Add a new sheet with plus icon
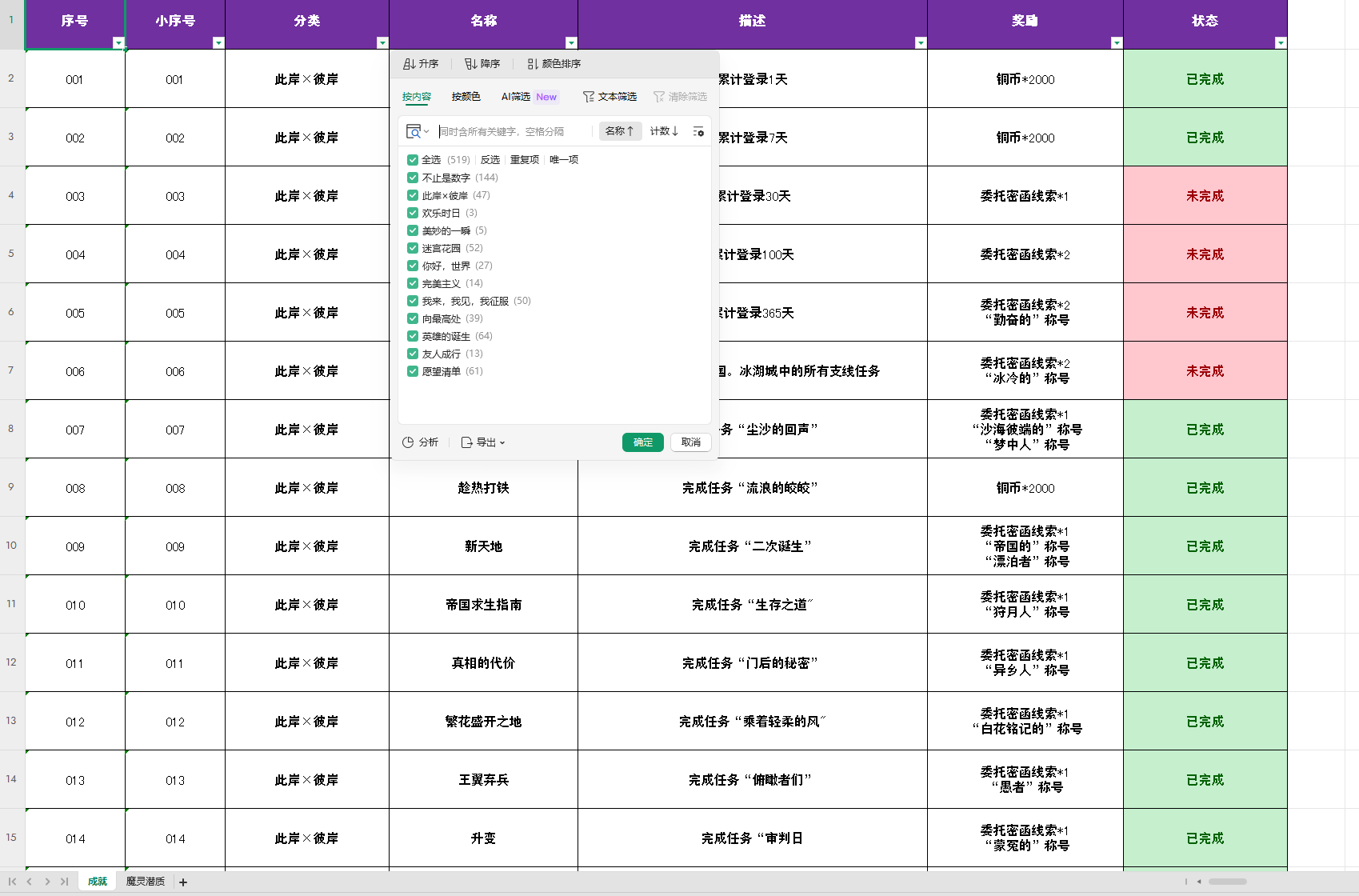This screenshot has width=1359, height=896. coord(183,882)
